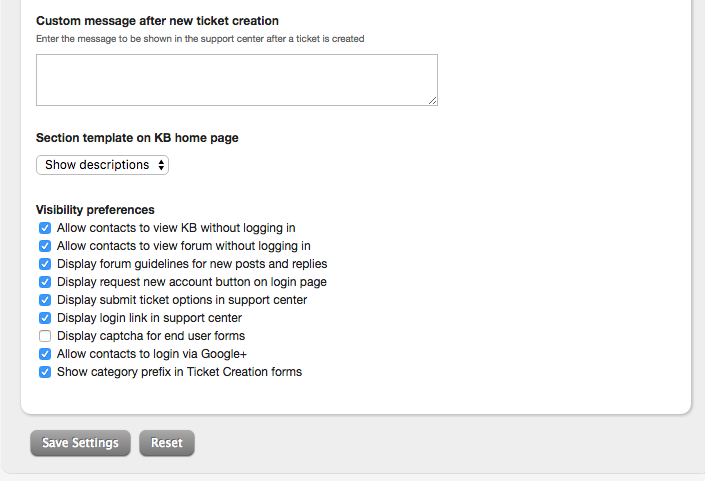Click the custom message text area
The width and height of the screenshot is (705, 481).
click(x=236, y=80)
